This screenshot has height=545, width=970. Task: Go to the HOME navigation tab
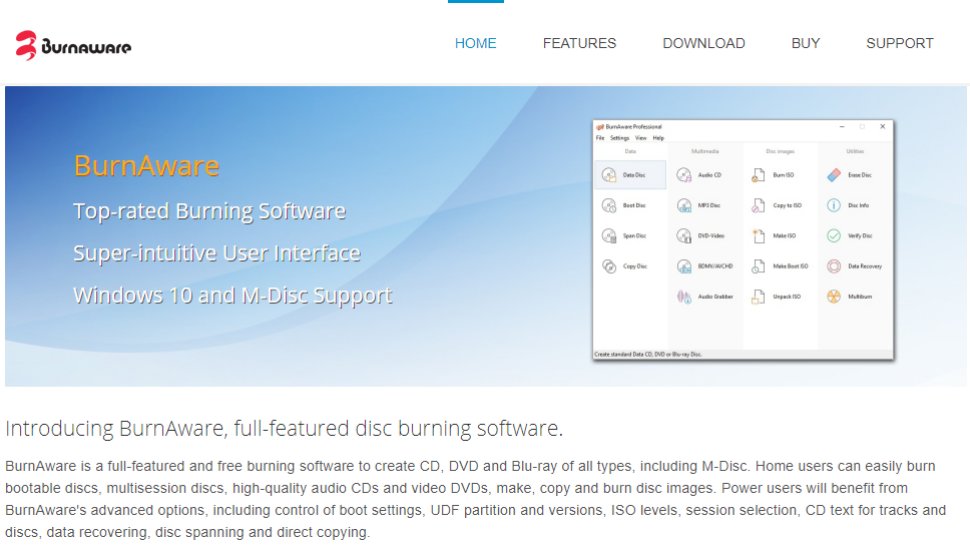475,43
